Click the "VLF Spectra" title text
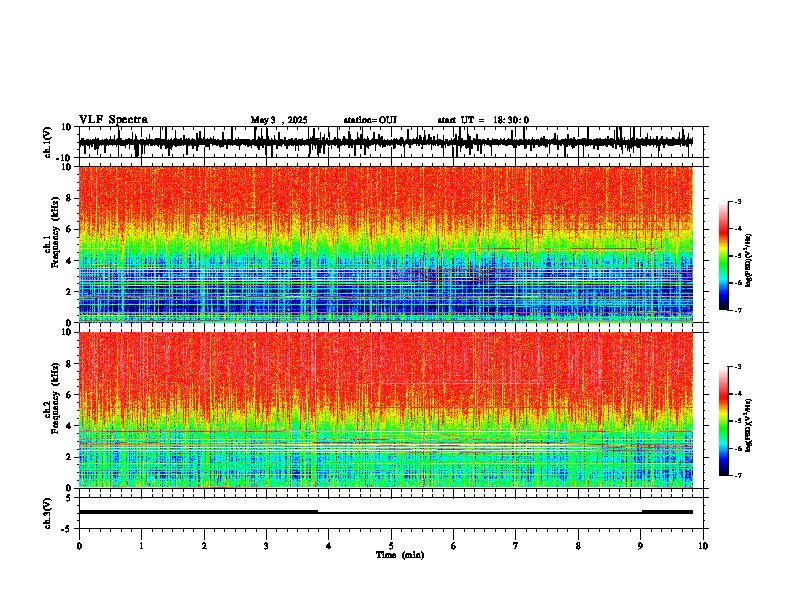This screenshot has width=792, height=612. (113, 120)
